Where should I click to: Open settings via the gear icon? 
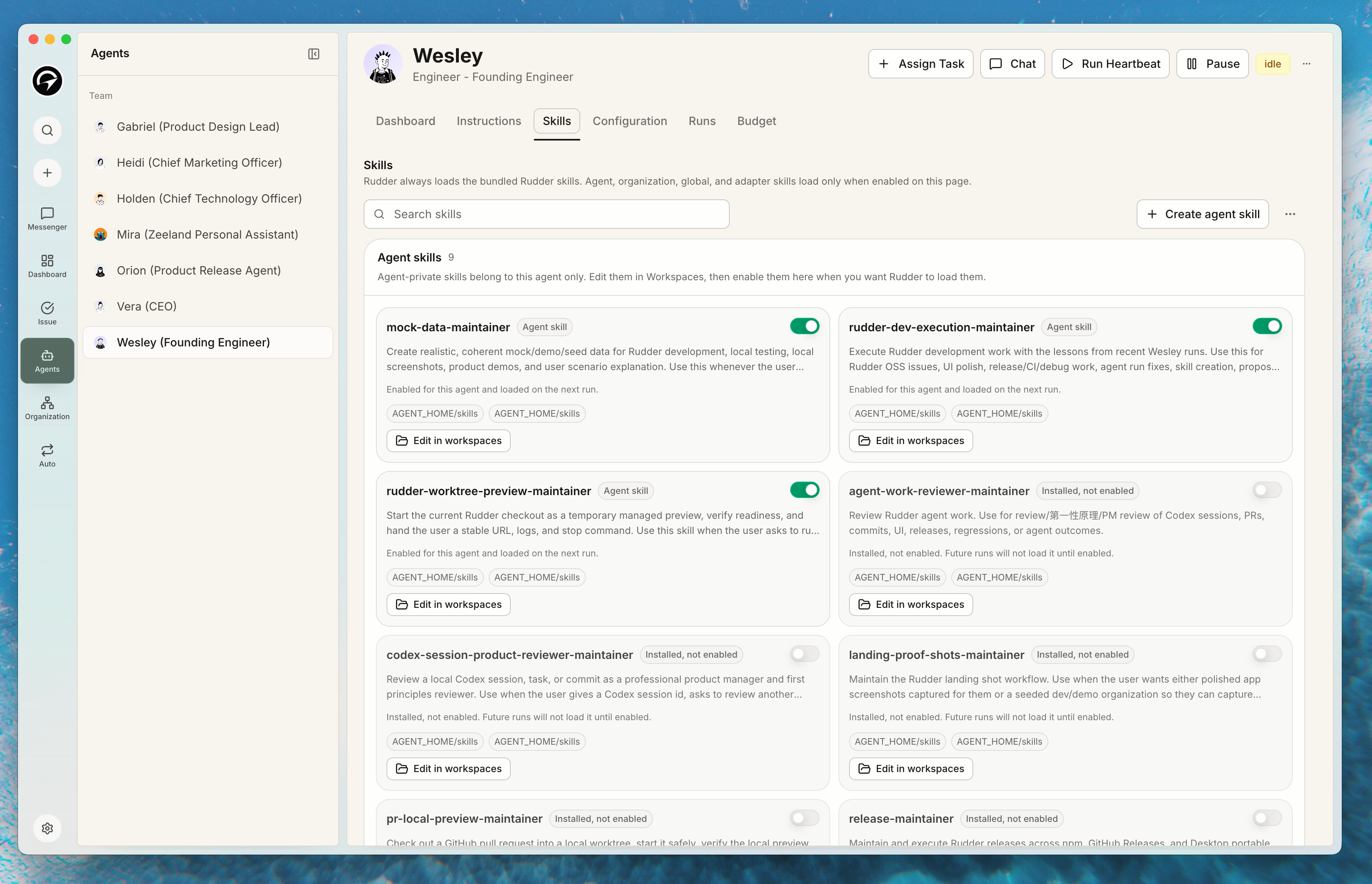tap(47, 828)
